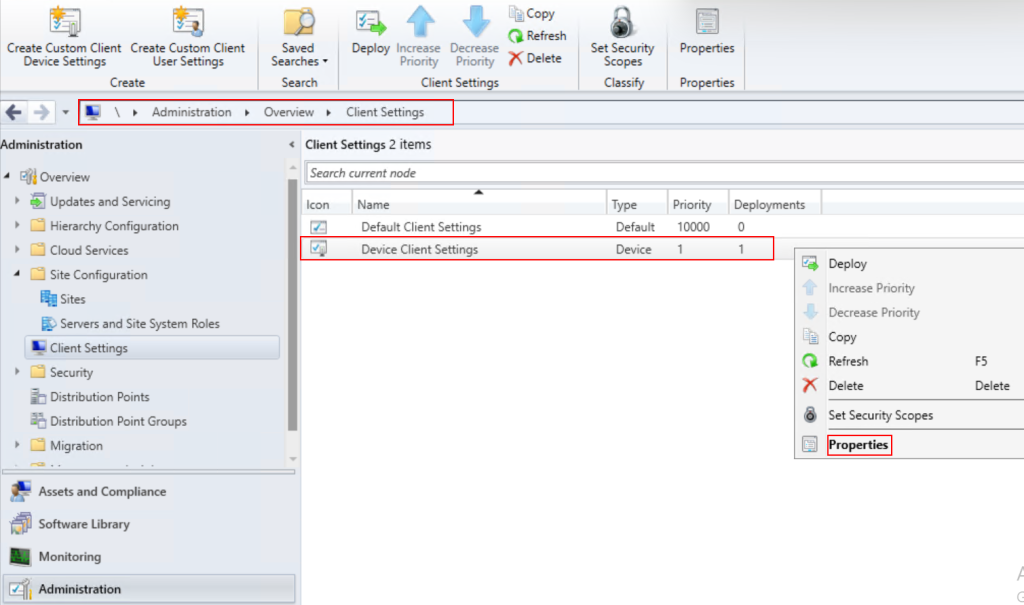Expand the Security folder node
Screen dimensions: 1024x605
click(18, 373)
